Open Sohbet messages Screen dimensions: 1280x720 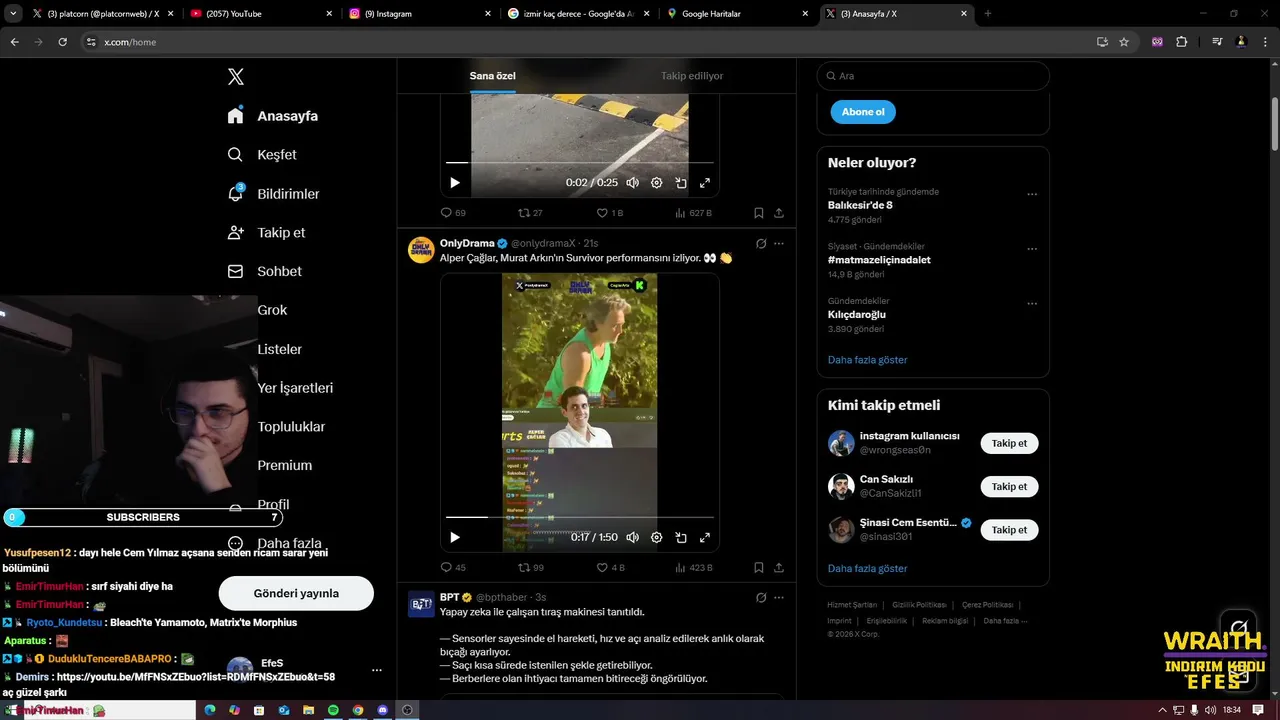(264, 272)
